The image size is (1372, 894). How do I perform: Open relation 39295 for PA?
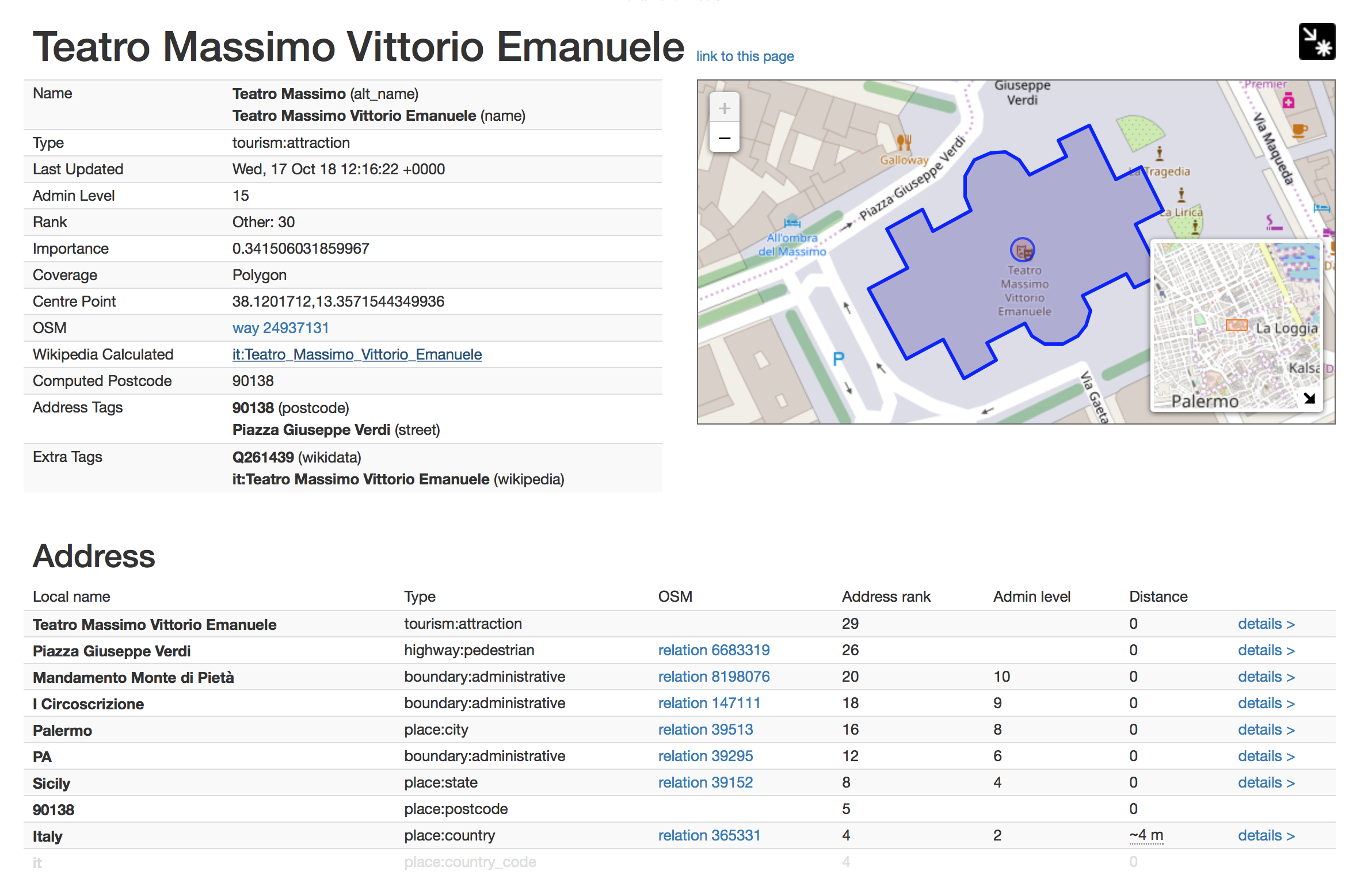coord(705,757)
